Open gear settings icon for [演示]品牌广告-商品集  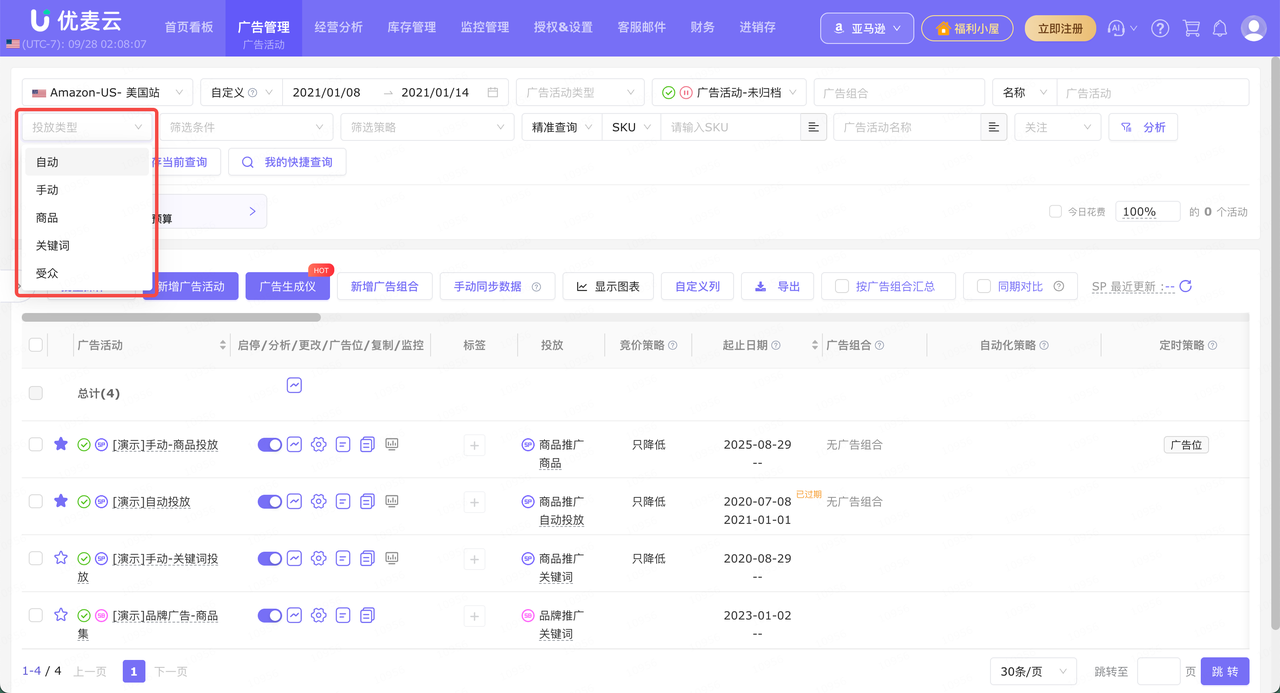point(319,615)
